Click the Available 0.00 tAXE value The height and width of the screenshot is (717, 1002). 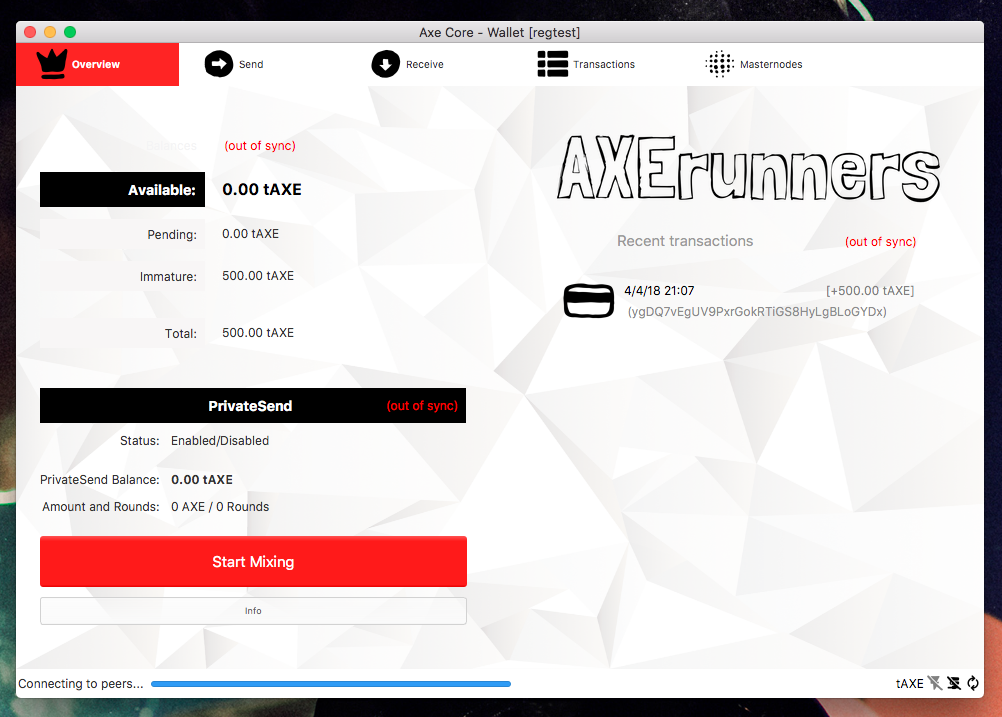coord(262,189)
